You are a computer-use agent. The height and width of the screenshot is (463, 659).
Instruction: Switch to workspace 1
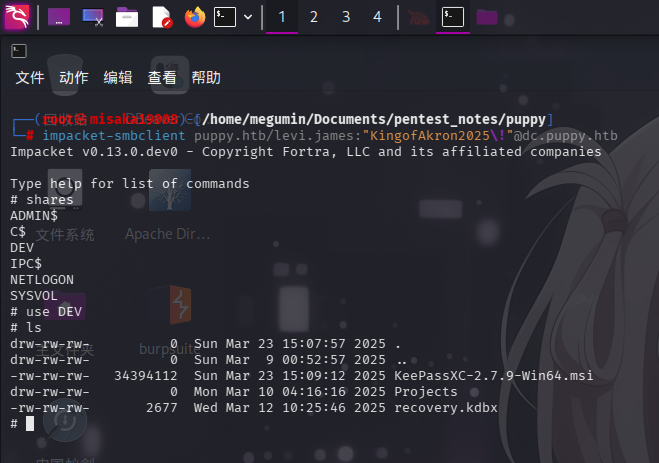(282, 17)
